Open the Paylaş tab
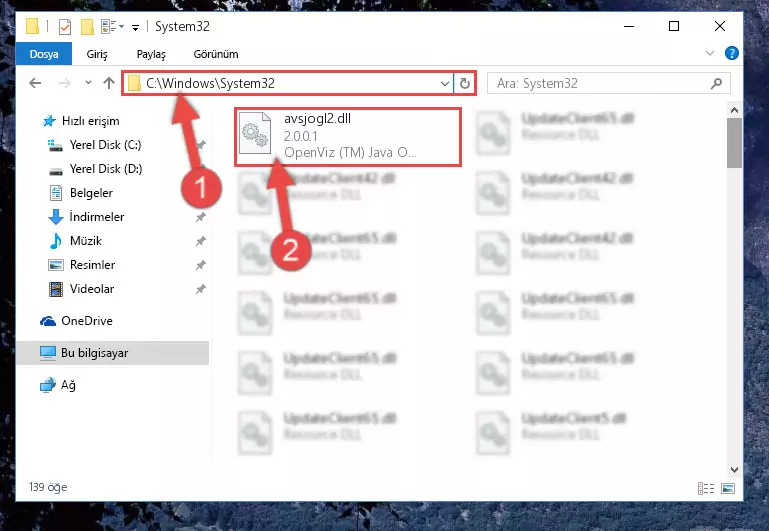Screen dimensions: 769x531 point(151,54)
